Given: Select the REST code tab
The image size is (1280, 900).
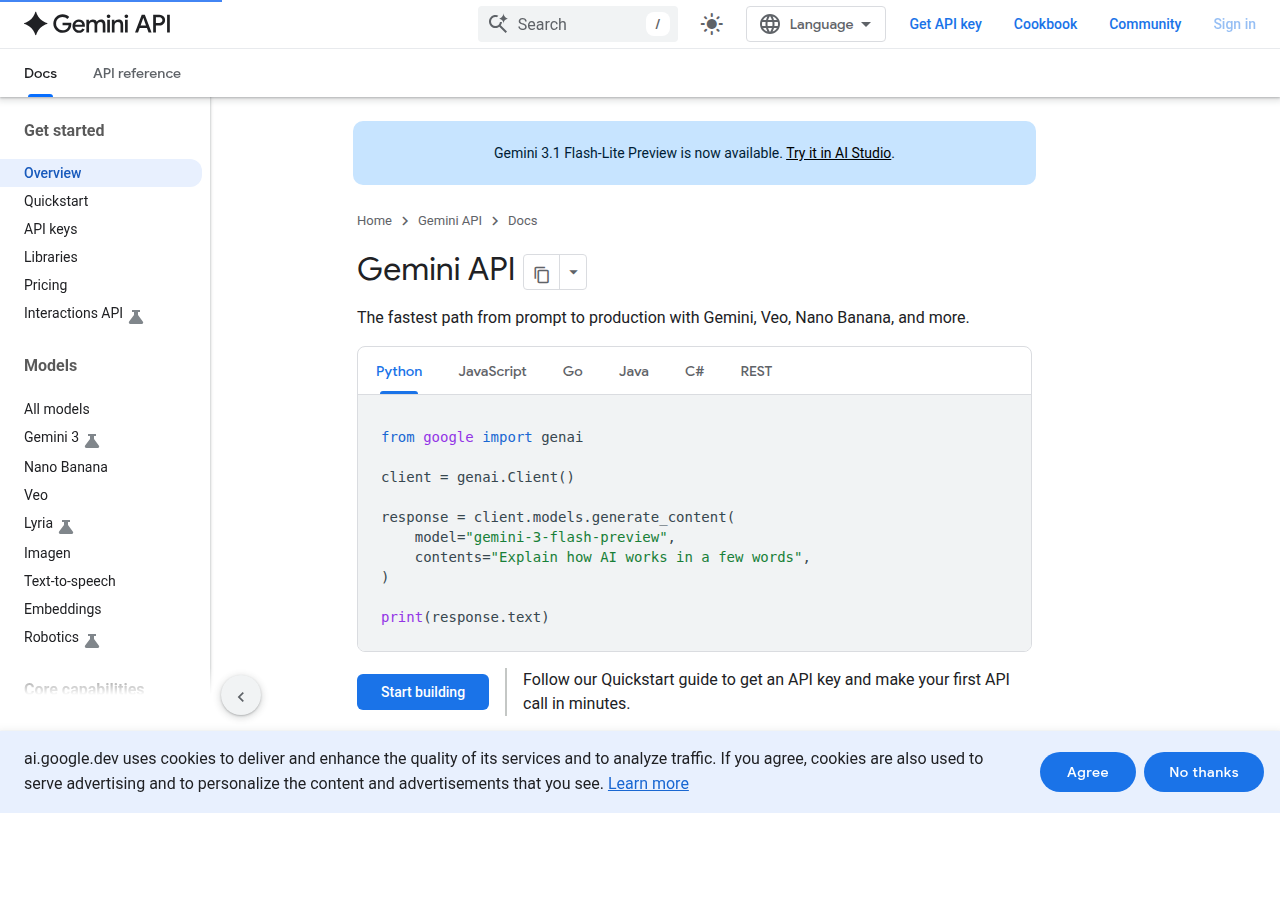Looking at the screenshot, I should tap(756, 371).
